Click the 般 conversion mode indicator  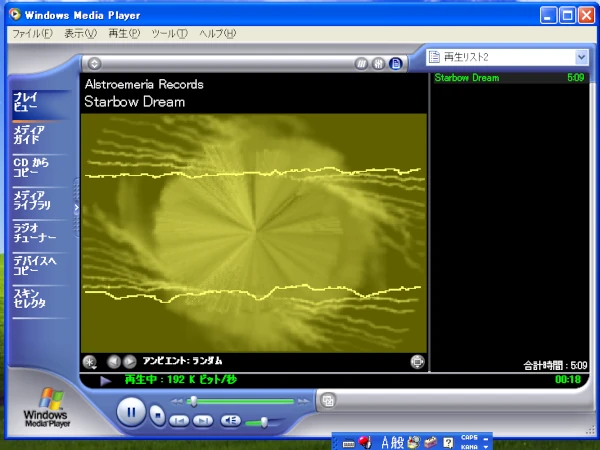tap(397, 443)
